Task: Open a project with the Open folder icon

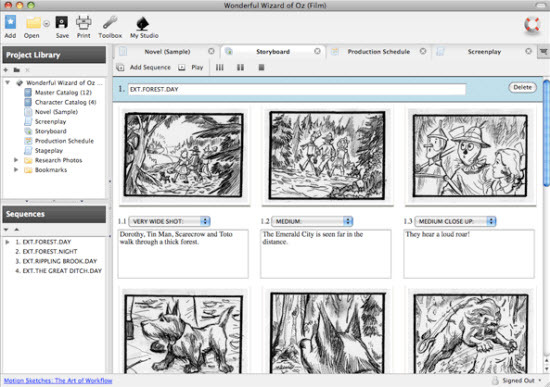Action: pos(33,23)
